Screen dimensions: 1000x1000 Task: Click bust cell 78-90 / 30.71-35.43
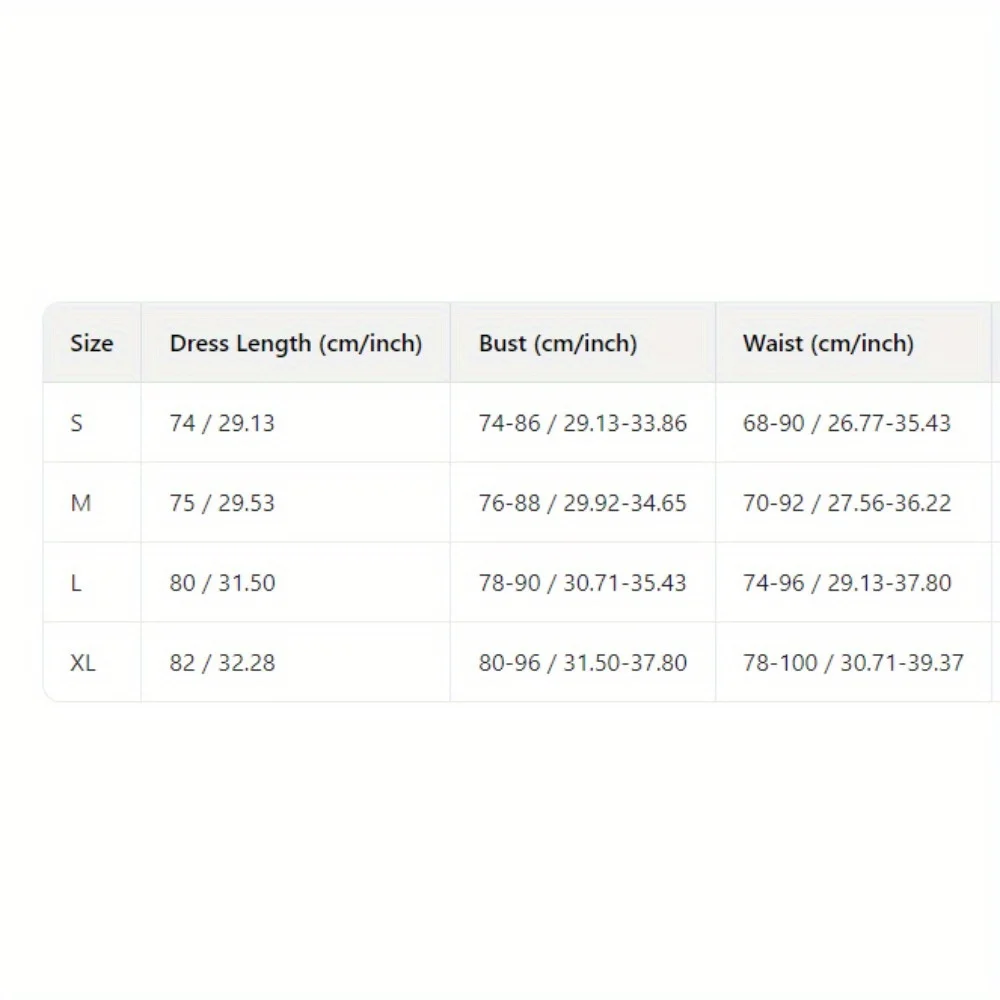click(583, 583)
